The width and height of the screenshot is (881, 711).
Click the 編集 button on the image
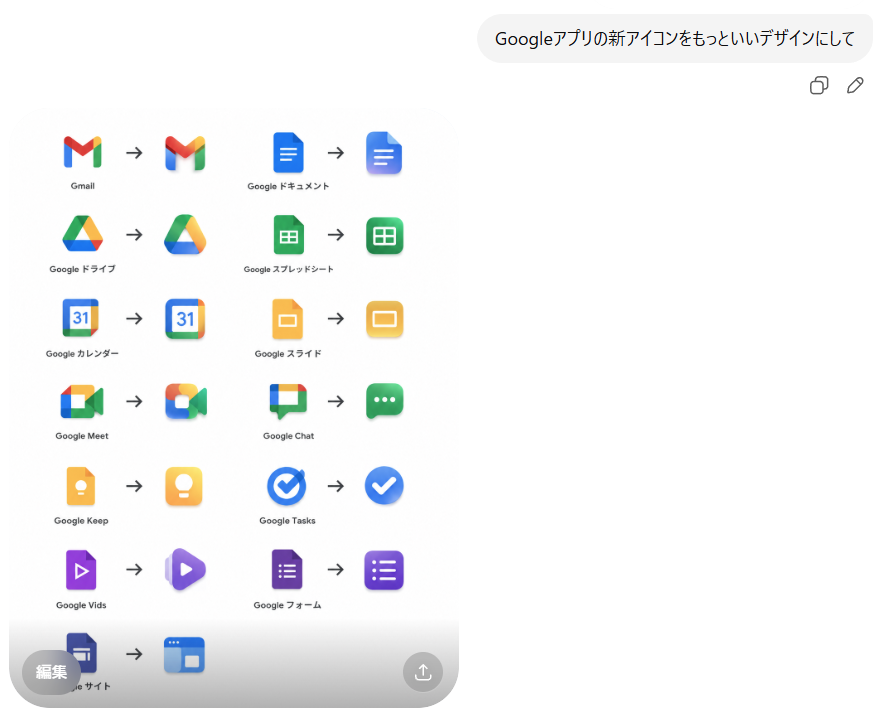tap(51, 672)
